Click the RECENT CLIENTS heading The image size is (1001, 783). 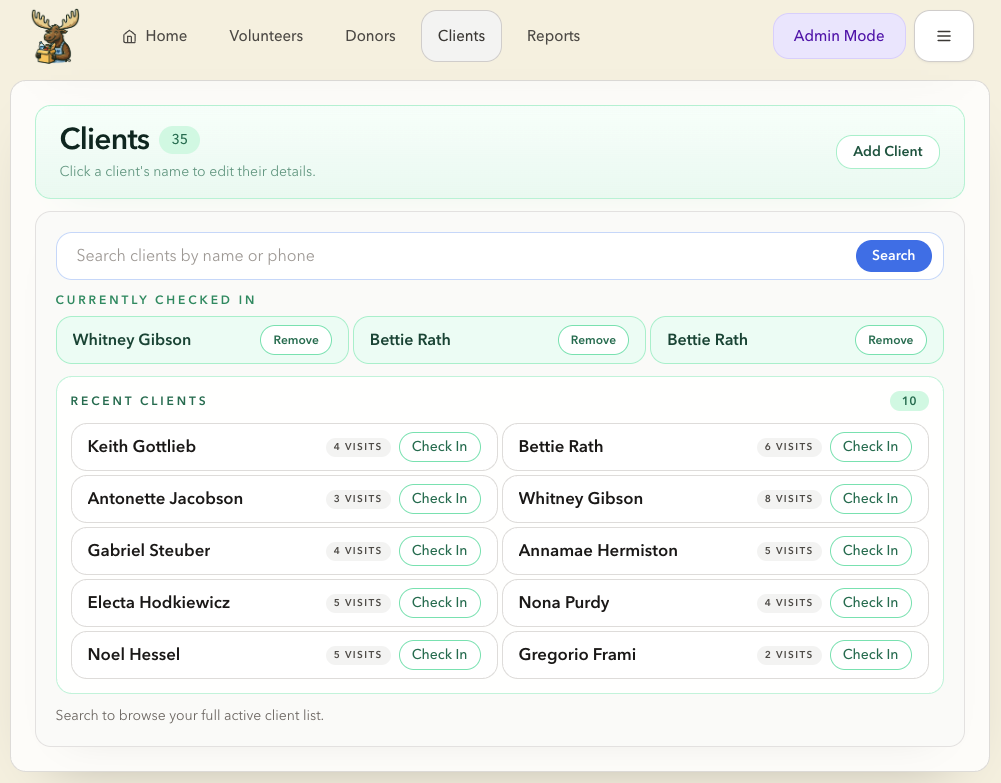[x=139, y=401]
